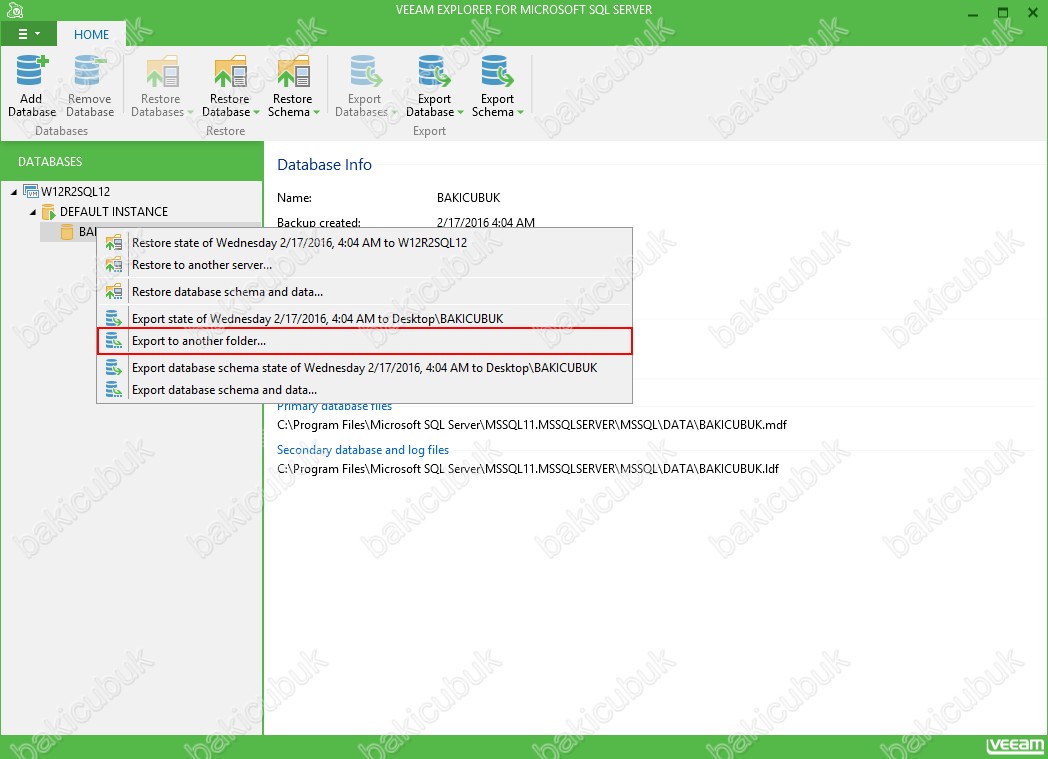Screen dimensions: 1048x759
Task: Click the Database Info heading
Action: [x=324, y=164]
